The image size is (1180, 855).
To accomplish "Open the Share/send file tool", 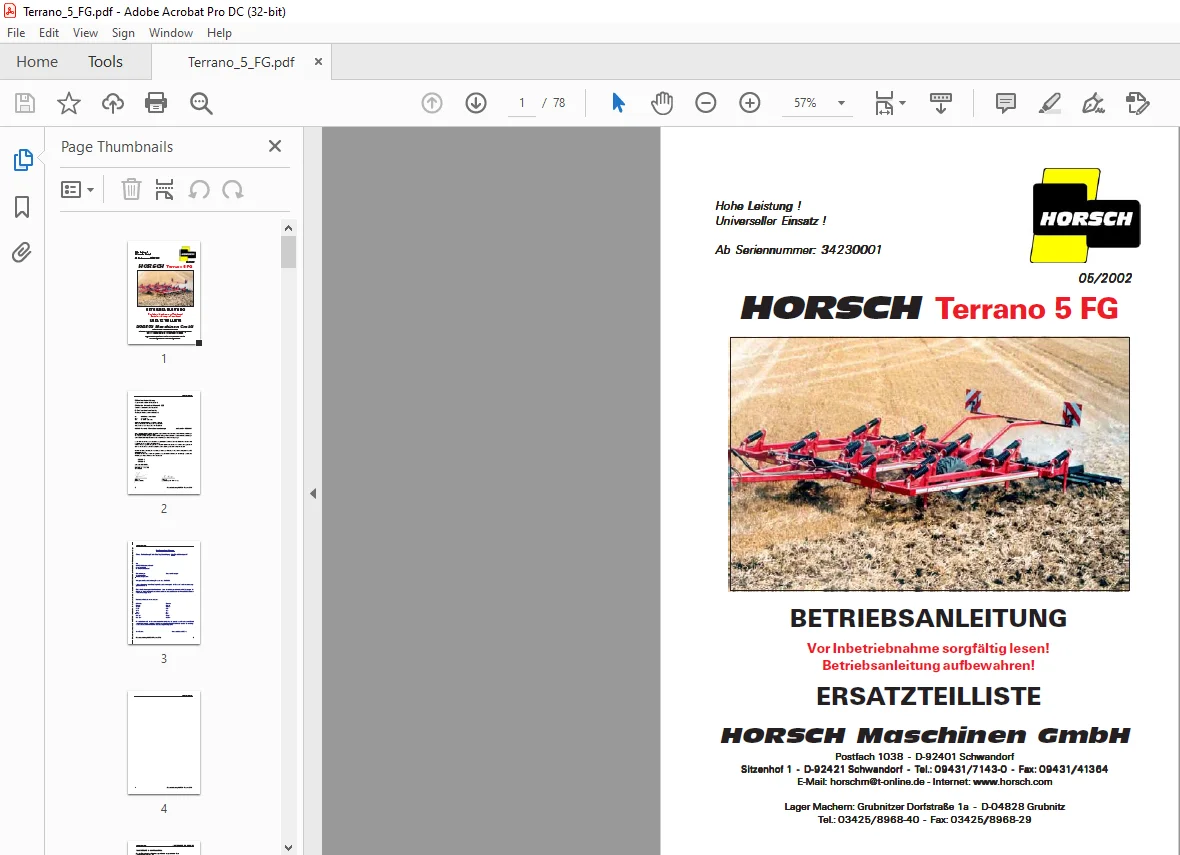I will 1138,103.
